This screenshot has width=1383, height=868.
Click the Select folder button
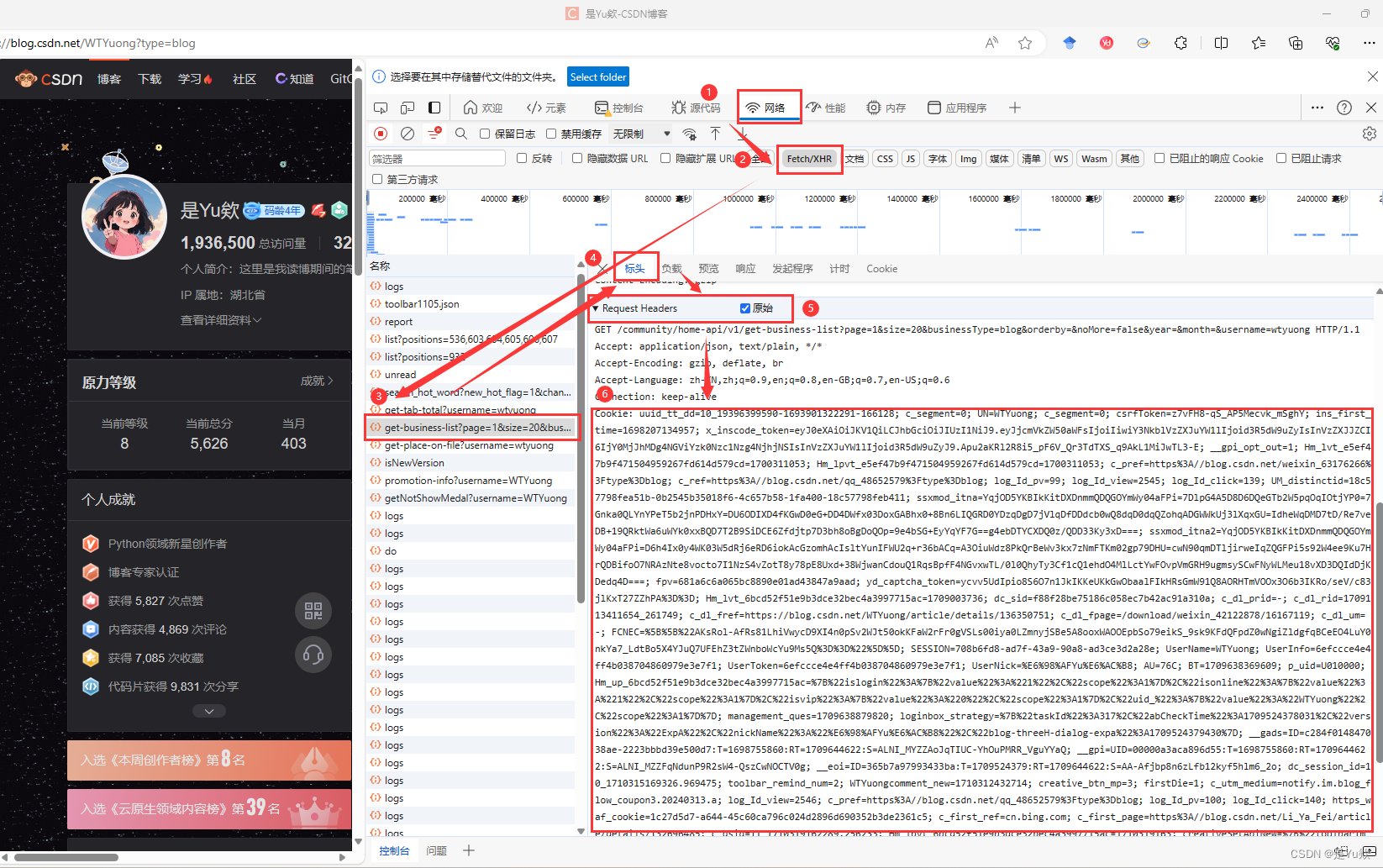[x=598, y=76]
